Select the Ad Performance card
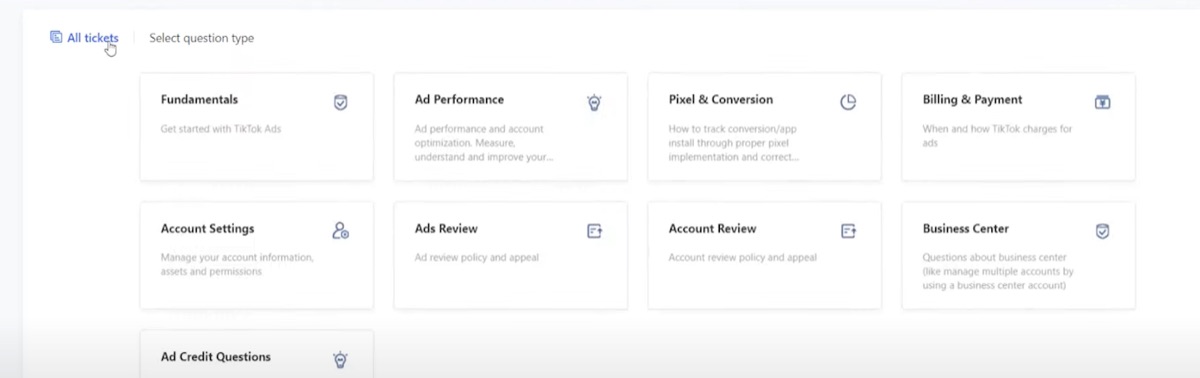Screen dimensions: 1200x378 click(x=511, y=127)
